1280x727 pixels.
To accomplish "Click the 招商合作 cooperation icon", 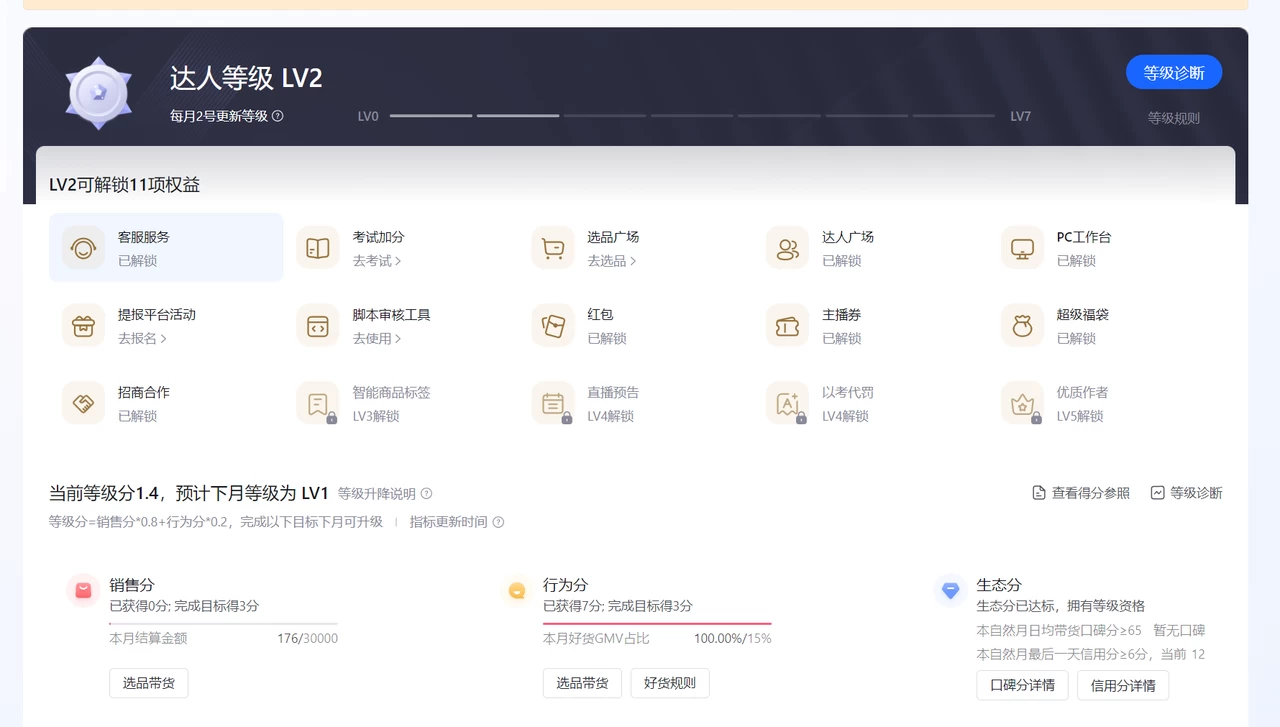I will pos(83,403).
